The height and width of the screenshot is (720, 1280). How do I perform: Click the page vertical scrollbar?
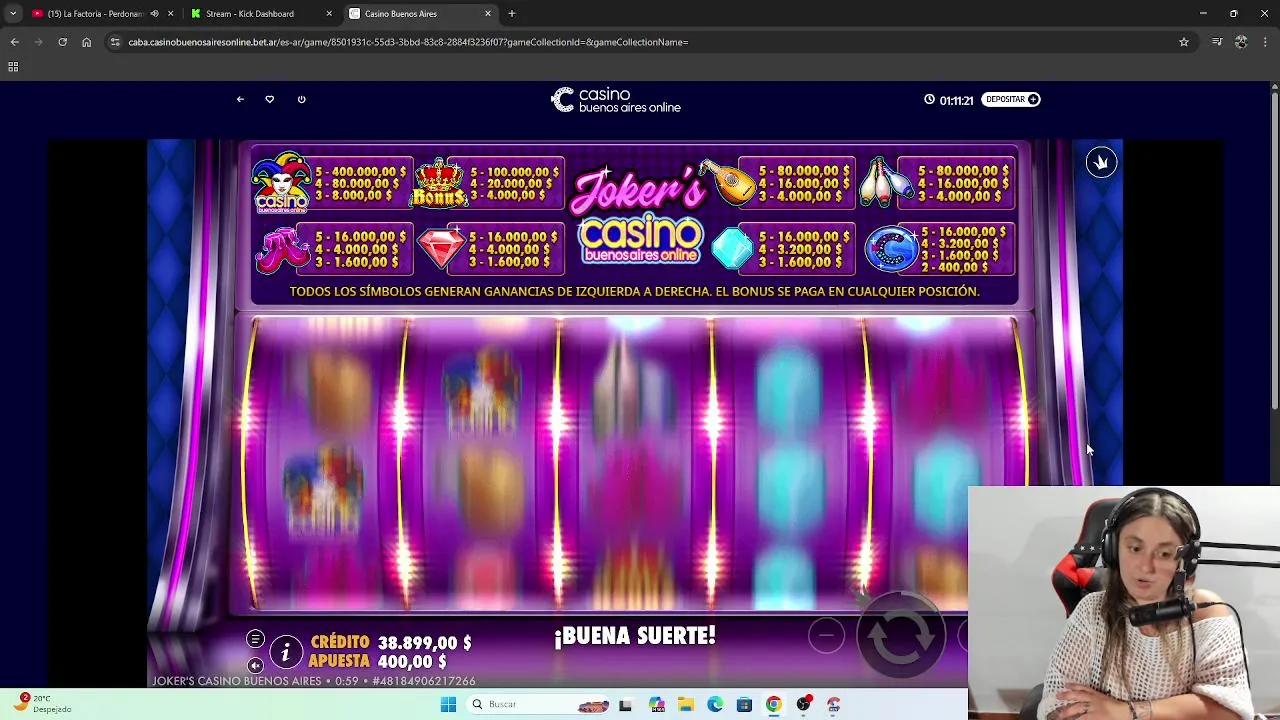click(x=1274, y=250)
